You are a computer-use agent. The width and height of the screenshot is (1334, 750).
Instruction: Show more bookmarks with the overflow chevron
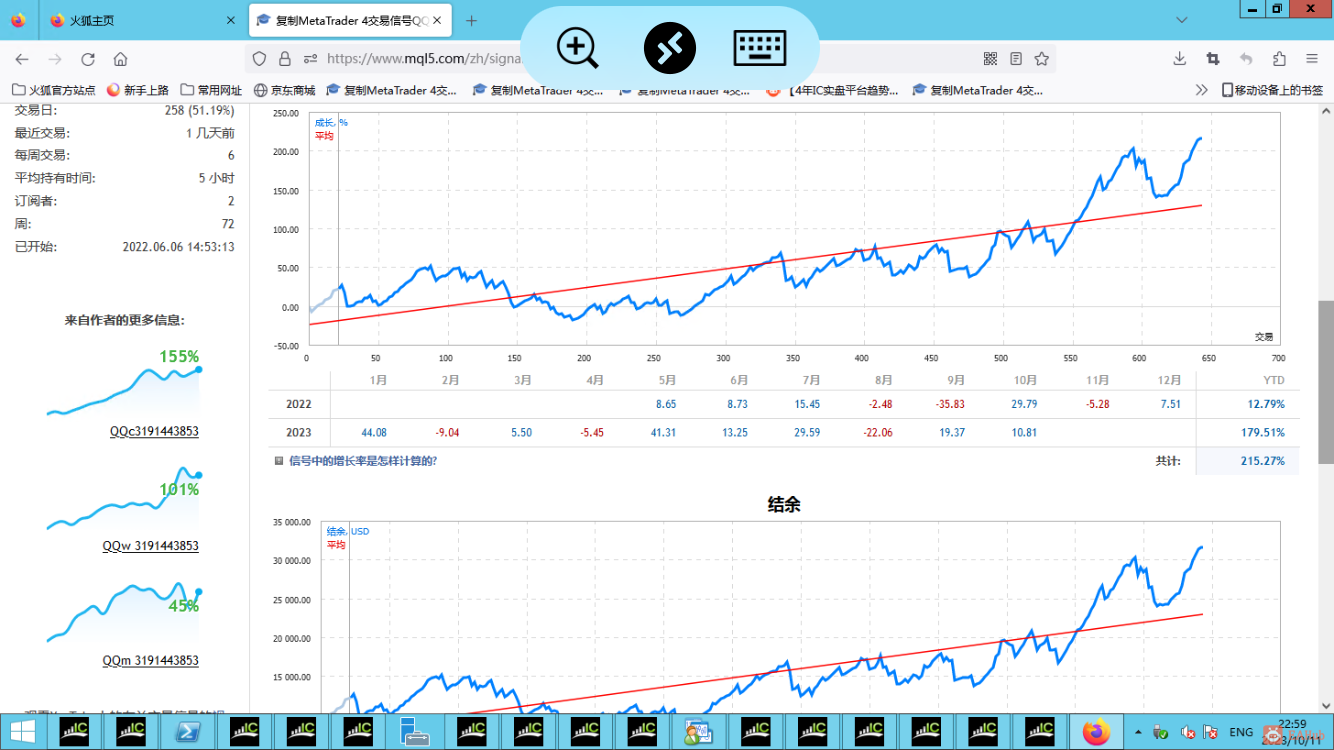(x=1202, y=90)
